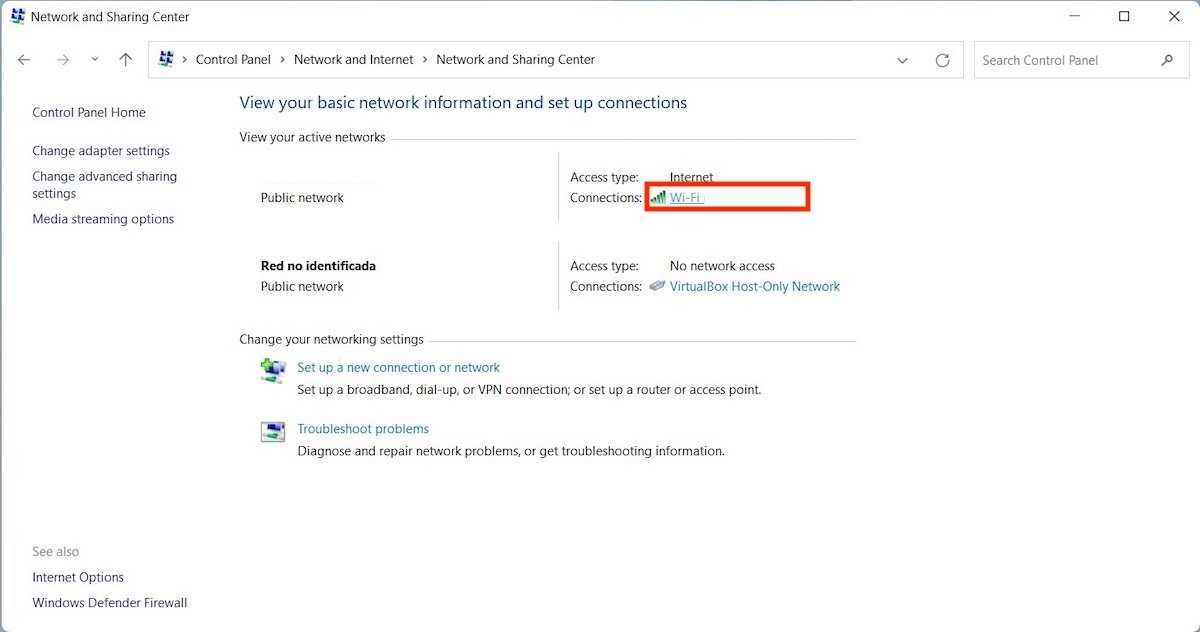Click the Up one level arrow

coord(125,60)
